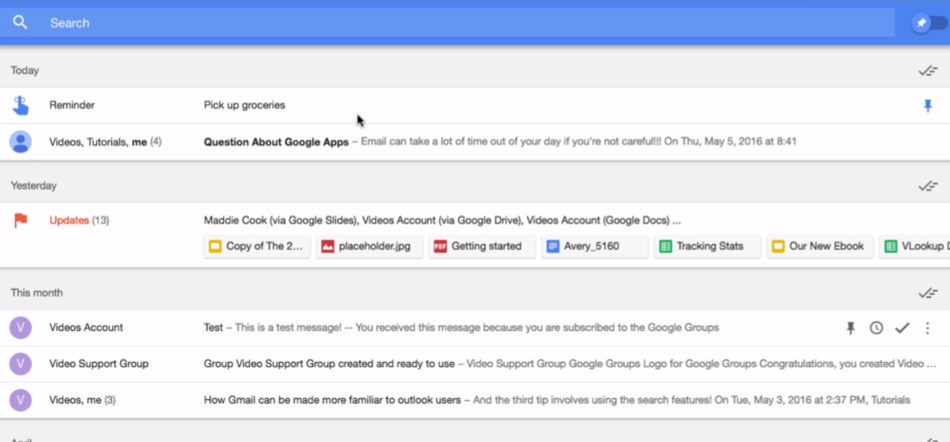This screenshot has height=442, width=950.
Task: Open Copy of The 2... attachment
Action: 257,246
